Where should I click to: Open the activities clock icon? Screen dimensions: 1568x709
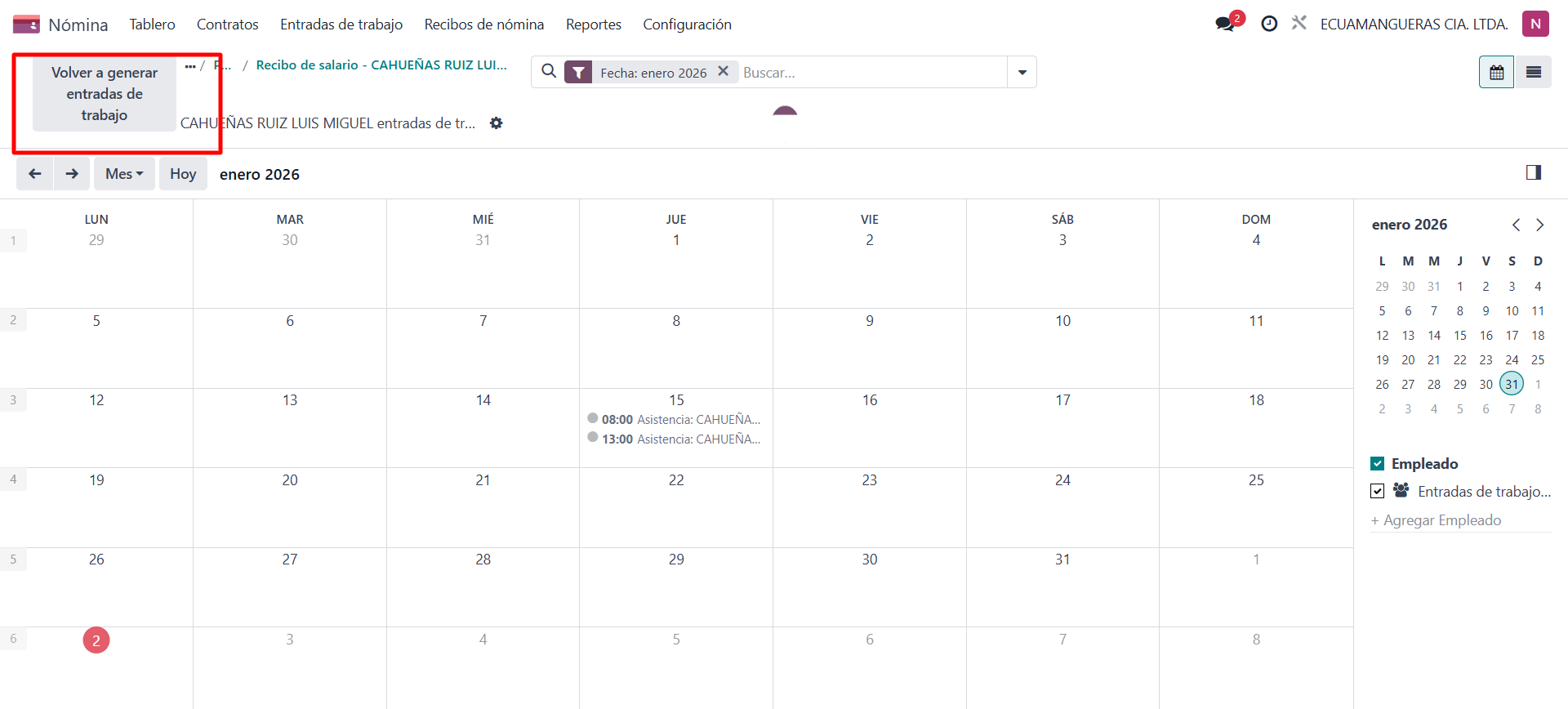point(1269,24)
